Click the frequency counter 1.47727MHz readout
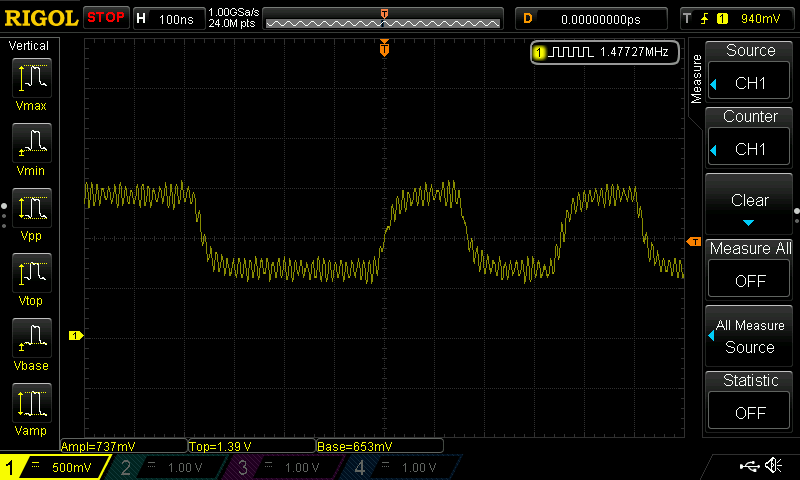Viewport: 800px width, 480px height. [634, 52]
